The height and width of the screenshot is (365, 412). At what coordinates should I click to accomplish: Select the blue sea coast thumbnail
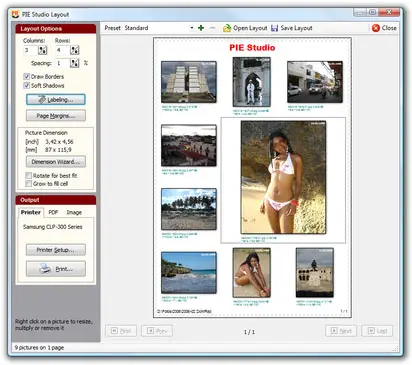(x=189, y=273)
